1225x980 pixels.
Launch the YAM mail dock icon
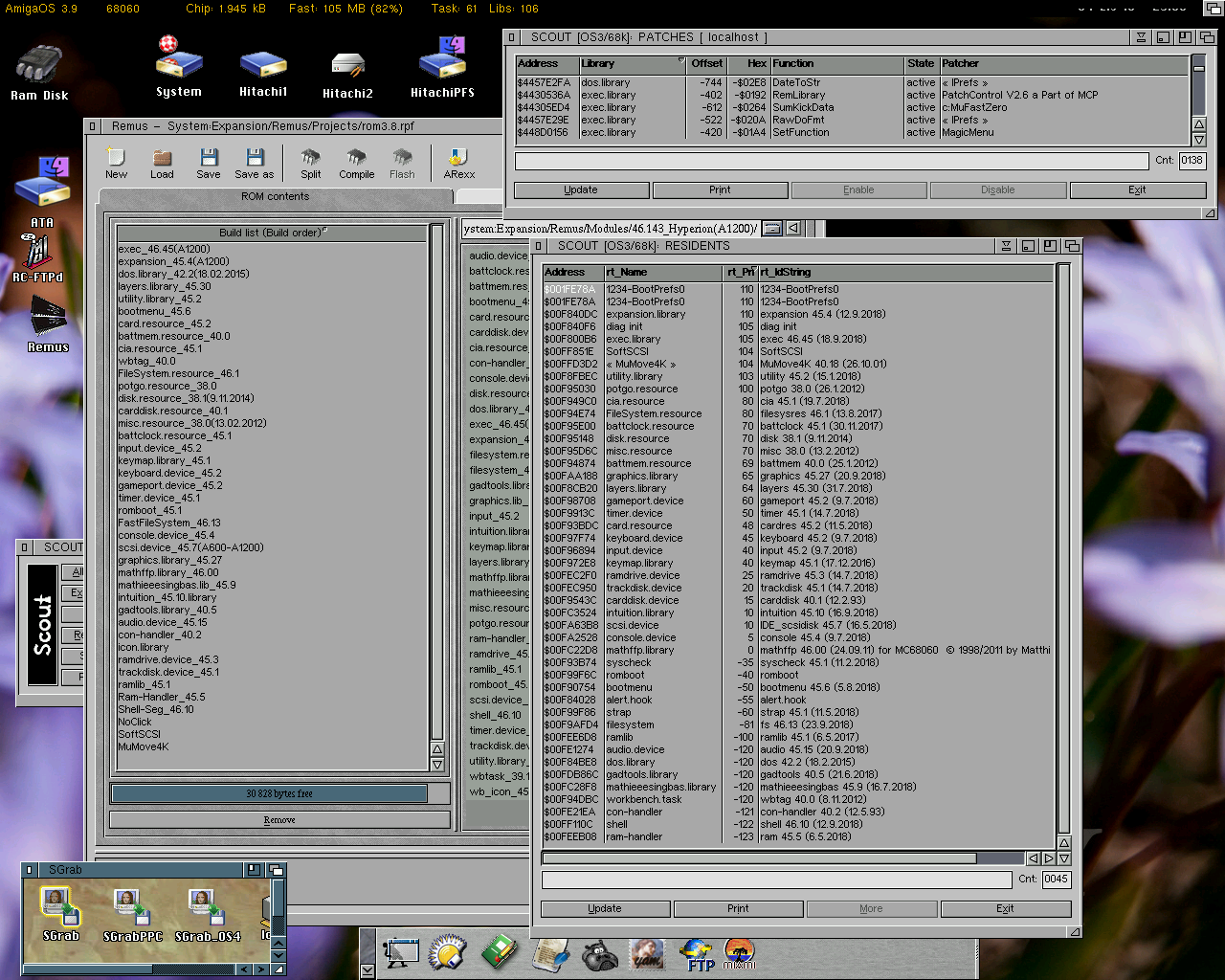[647, 953]
